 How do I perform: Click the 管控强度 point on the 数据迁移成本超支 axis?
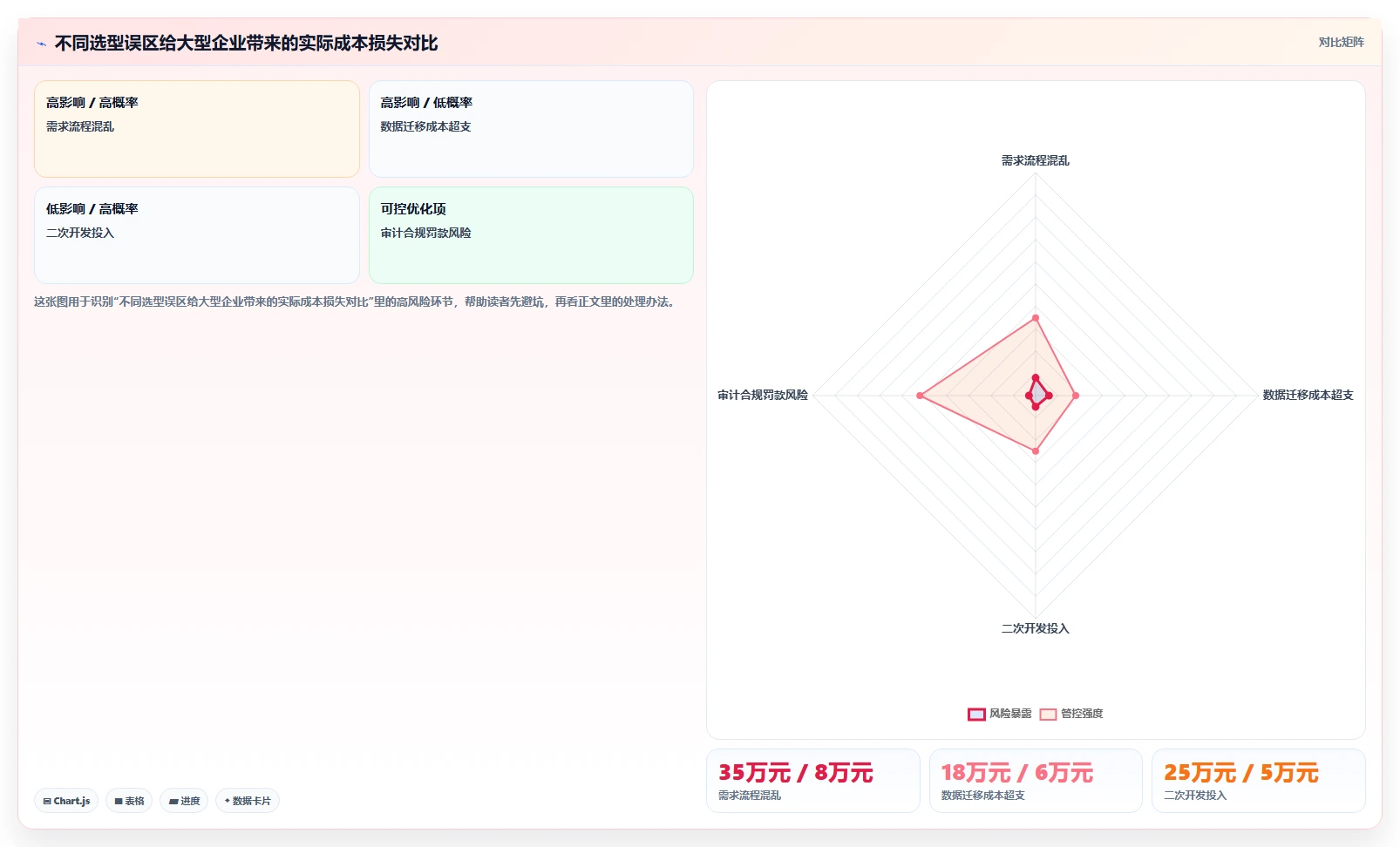coord(1076,396)
